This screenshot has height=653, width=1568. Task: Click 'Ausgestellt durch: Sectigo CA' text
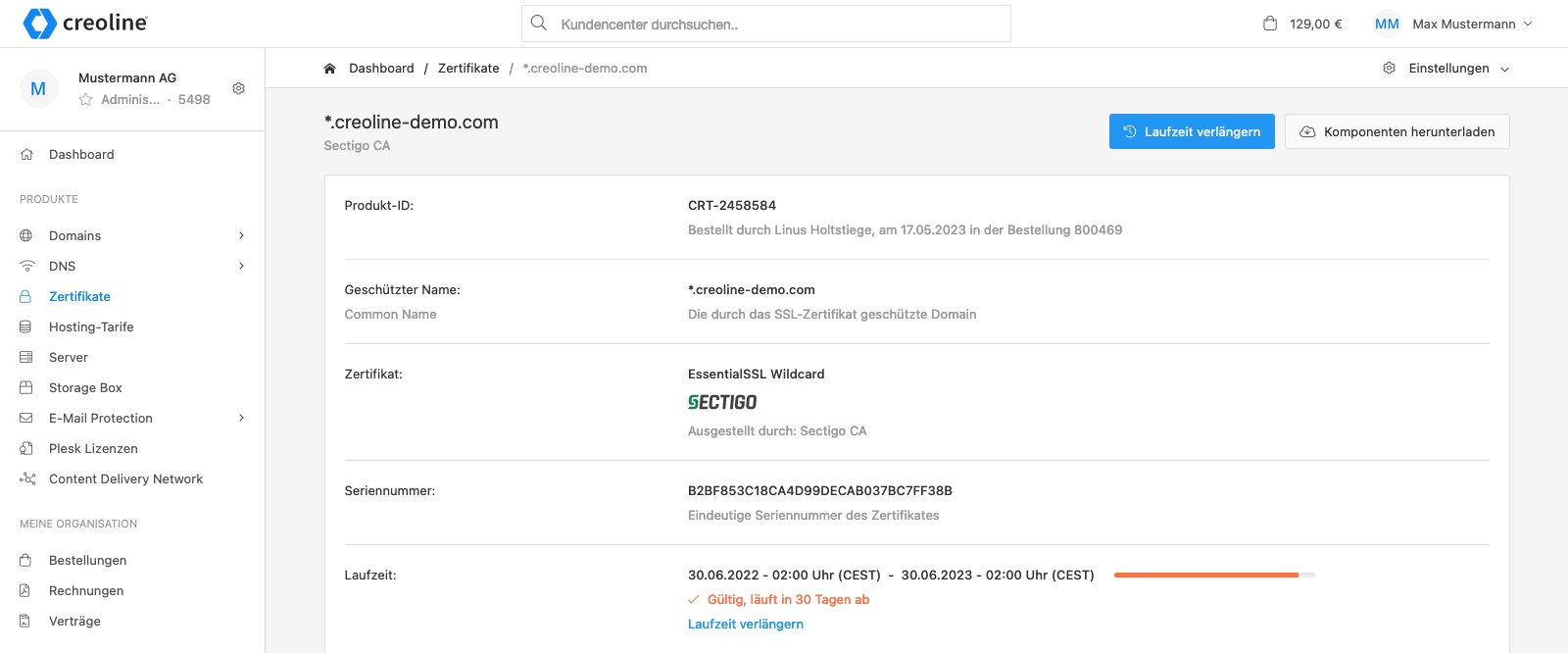pyautogui.click(x=777, y=430)
